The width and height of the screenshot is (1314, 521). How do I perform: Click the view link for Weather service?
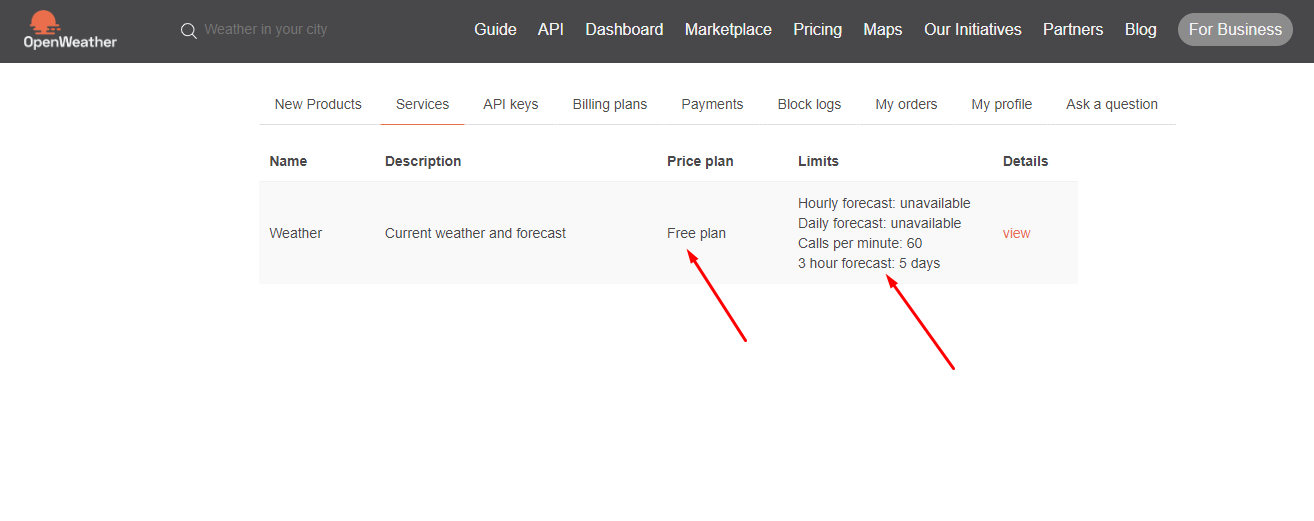tap(1016, 233)
